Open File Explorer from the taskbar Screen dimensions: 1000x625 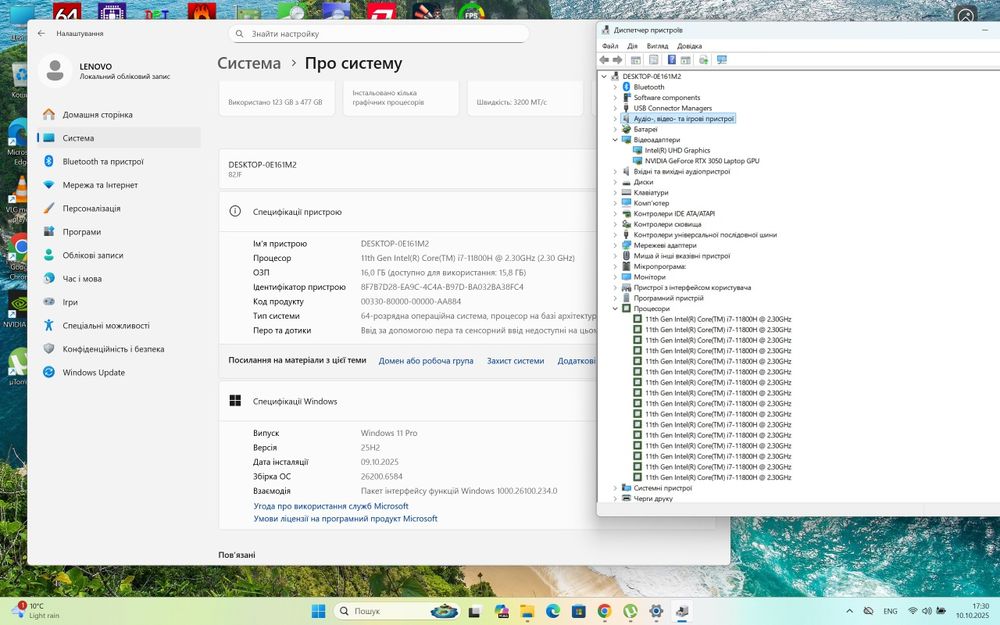point(527,611)
